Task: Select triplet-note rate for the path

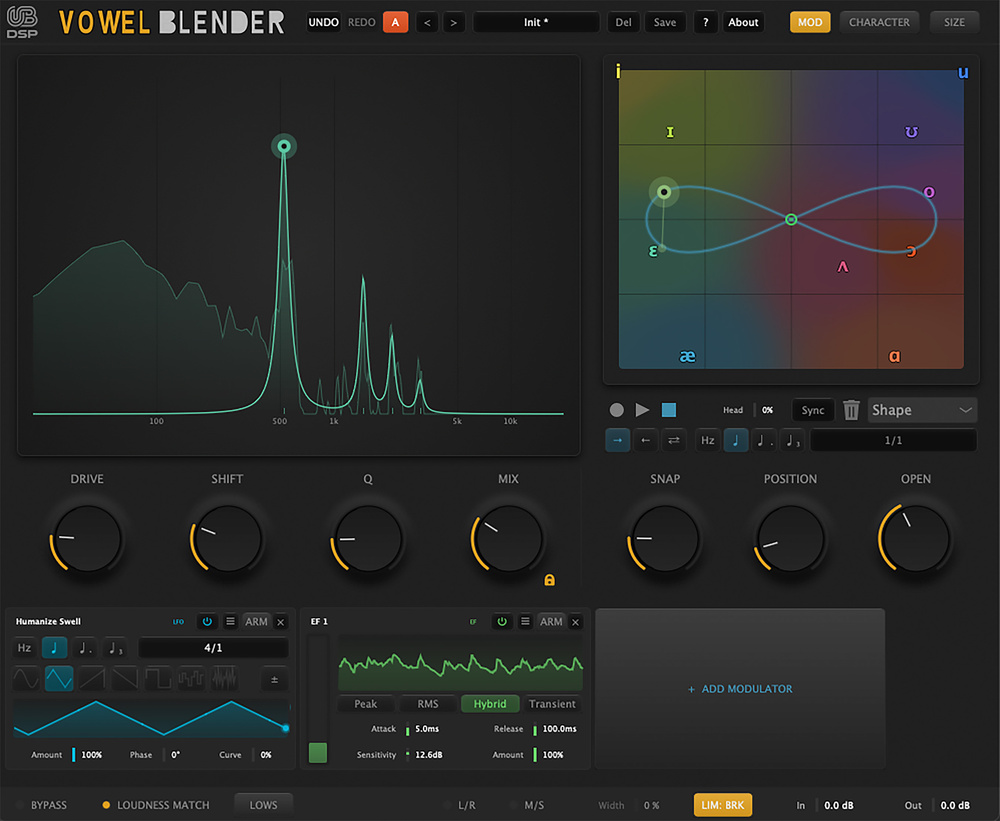Action: [791, 440]
